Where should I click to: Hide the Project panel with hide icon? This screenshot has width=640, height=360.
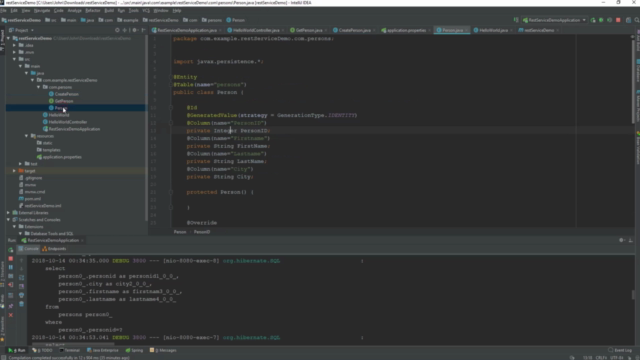(x=143, y=30)
